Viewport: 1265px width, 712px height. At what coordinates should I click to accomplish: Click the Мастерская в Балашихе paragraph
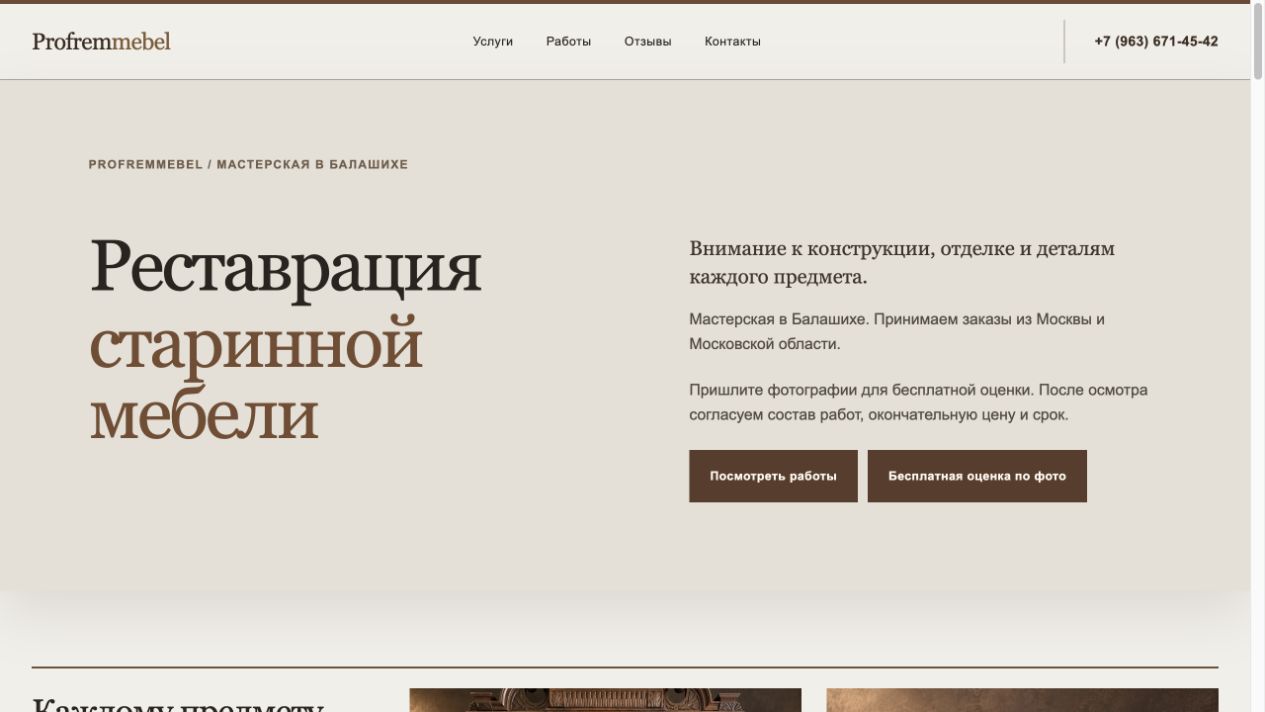point(897,331)
